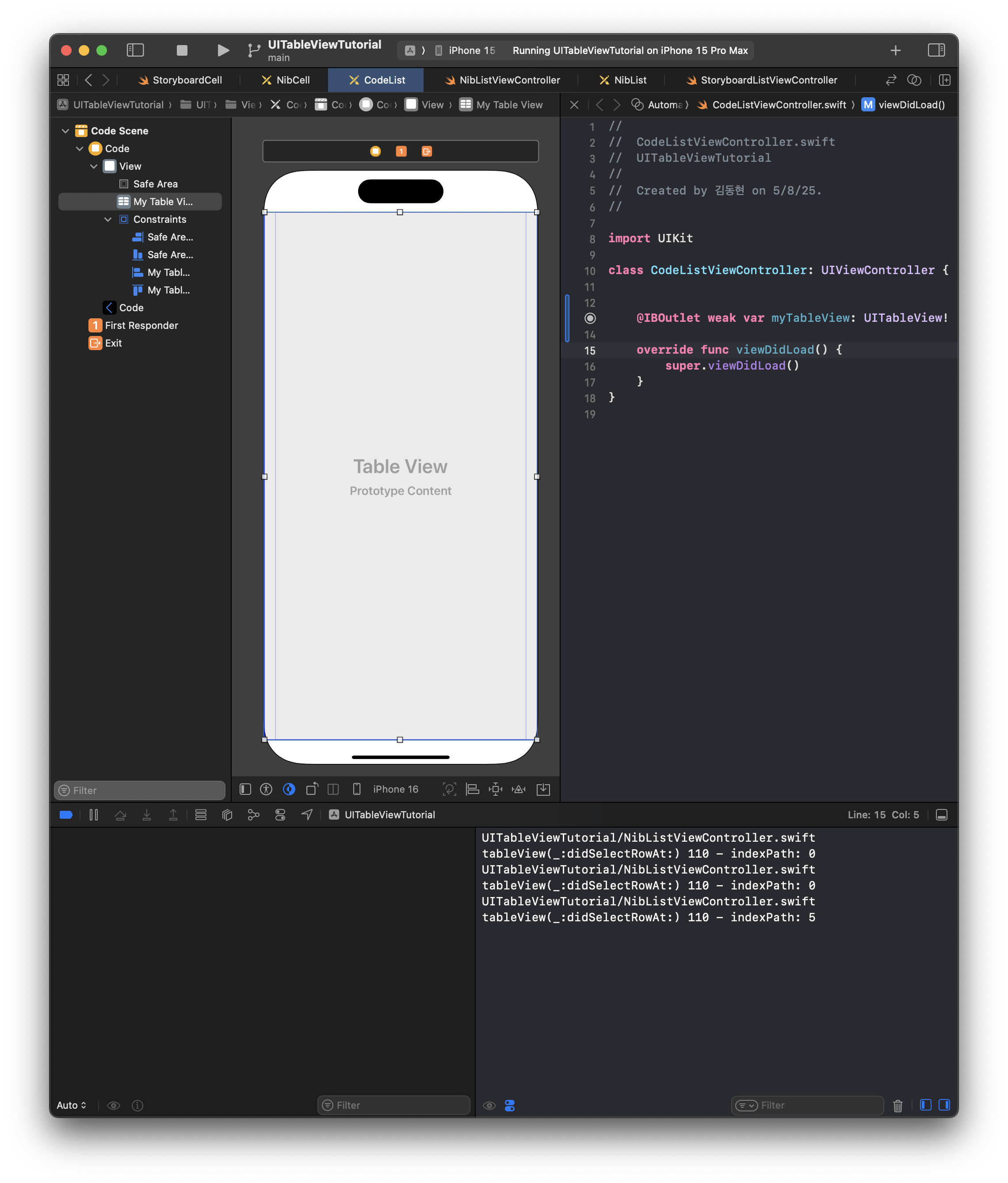Open the Environment Overrides button
The height and width of the screenshot is (1183, 1008).
280,815
